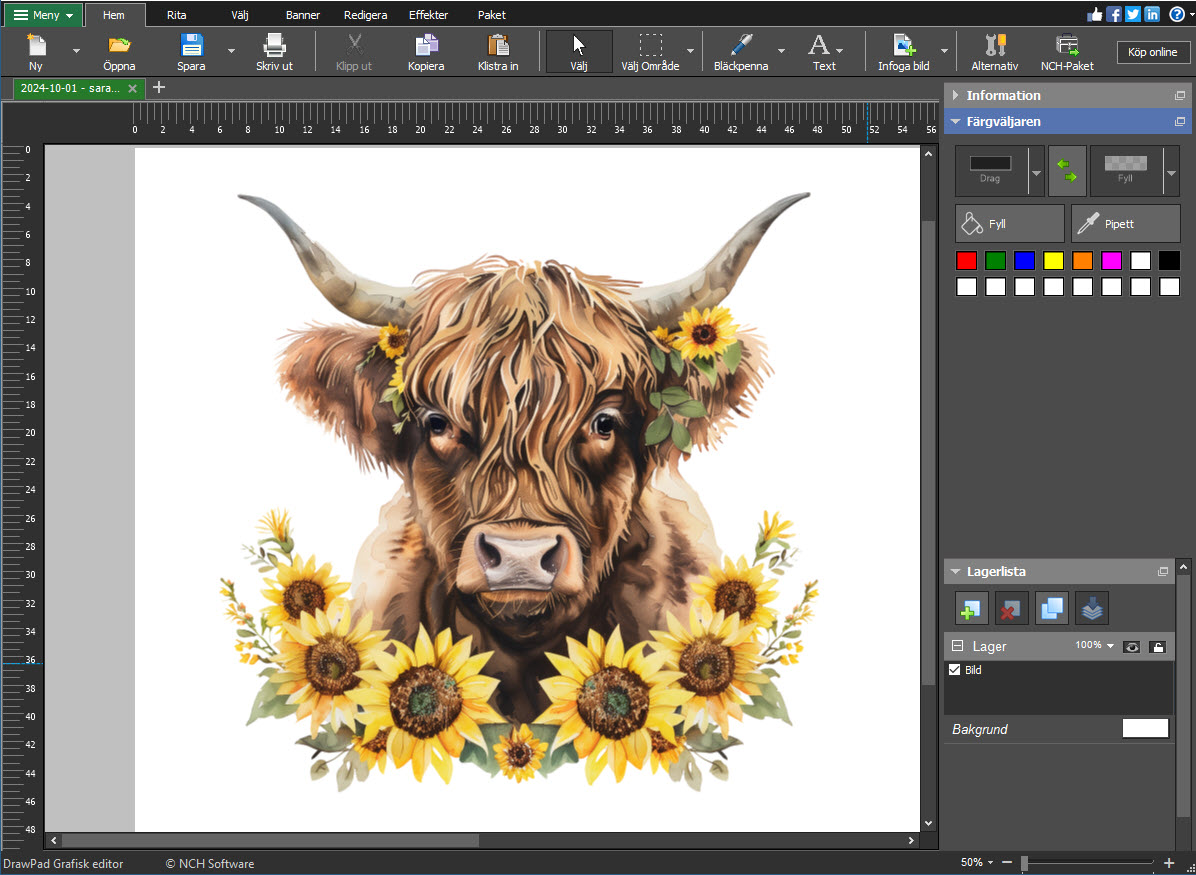
Task: Click the Köp online button
Action: click(1153, 52)
